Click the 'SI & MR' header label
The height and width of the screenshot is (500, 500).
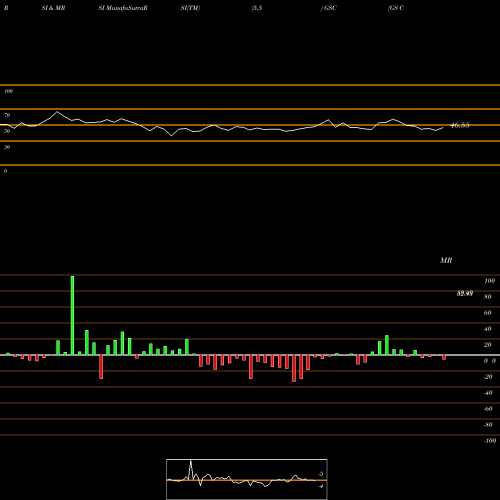(53, 8)
